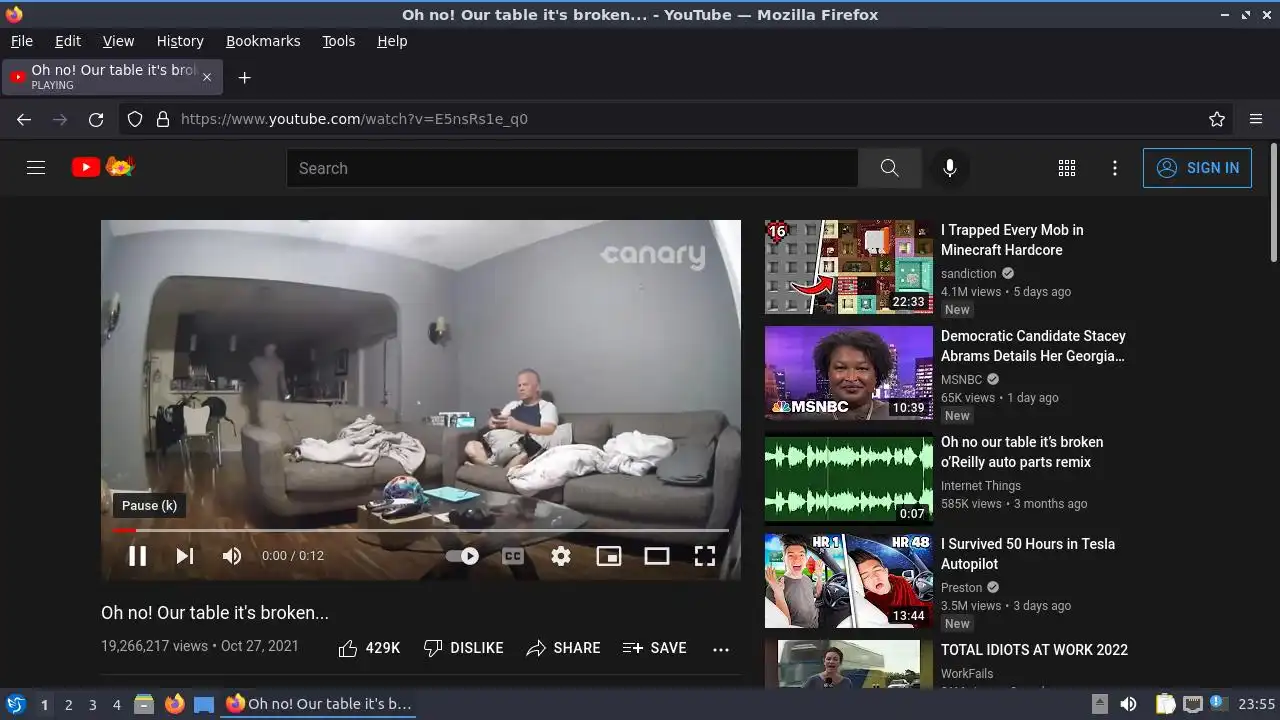Click the taskbar volume speaker icon
The width and height of the screenshot is (1280, 720).
[1128, 704]
